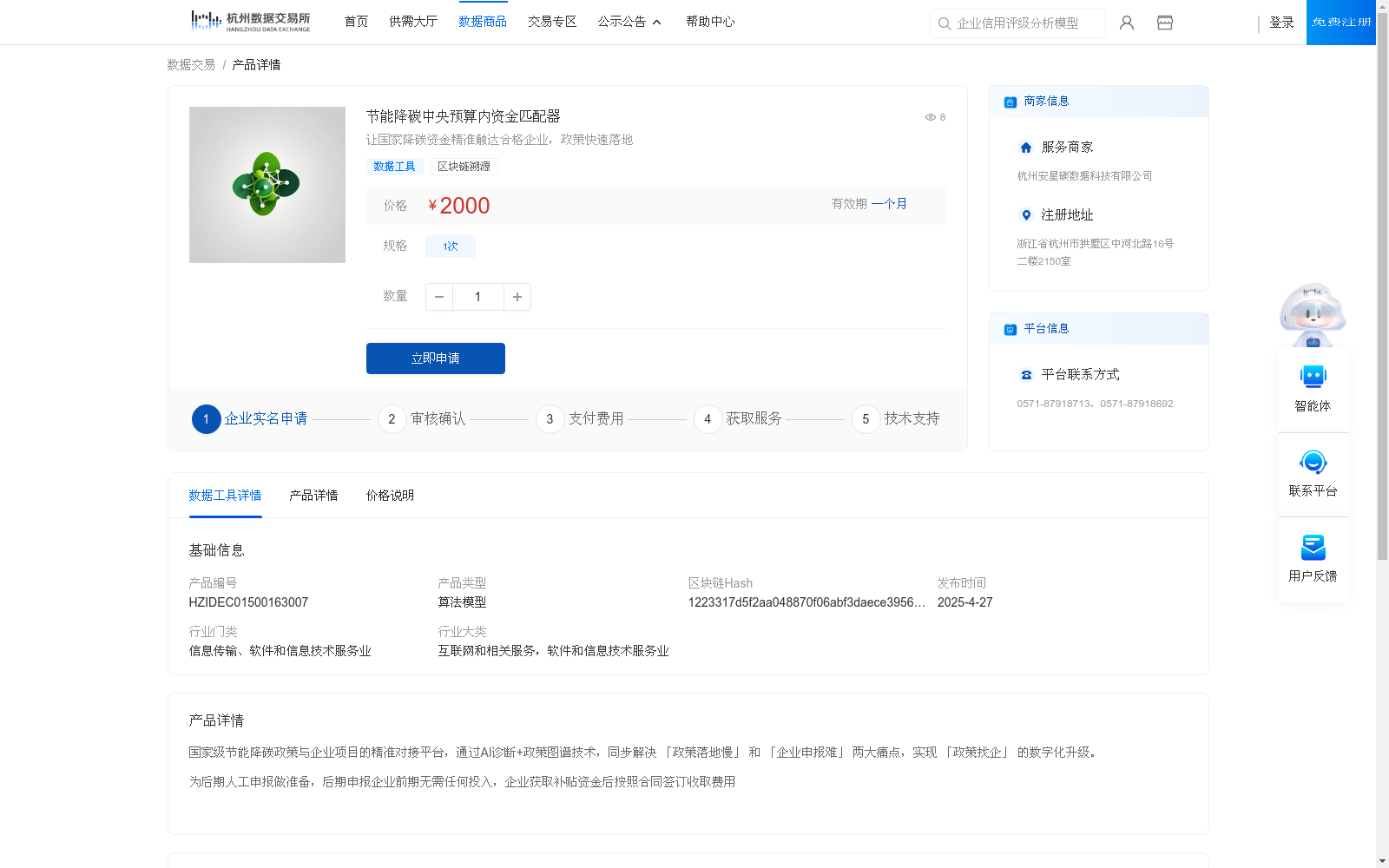
Task: Click the product thumbnail image
Action: coord(267,185)
